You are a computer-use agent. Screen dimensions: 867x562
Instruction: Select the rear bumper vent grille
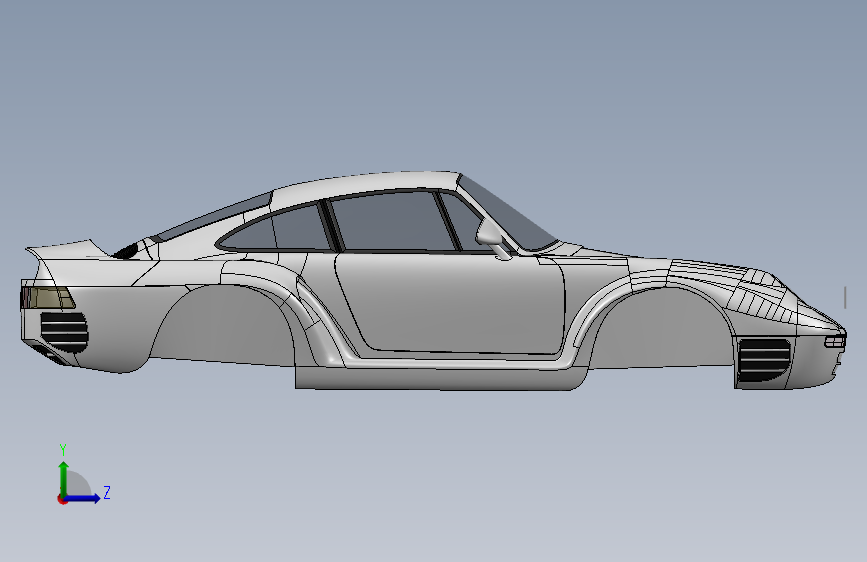tap(64, 331)
